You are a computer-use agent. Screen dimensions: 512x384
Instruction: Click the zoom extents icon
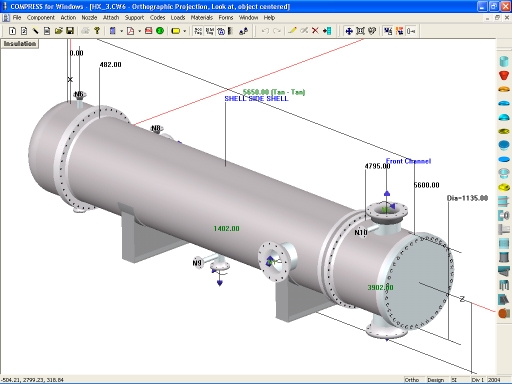coord(360,31)
